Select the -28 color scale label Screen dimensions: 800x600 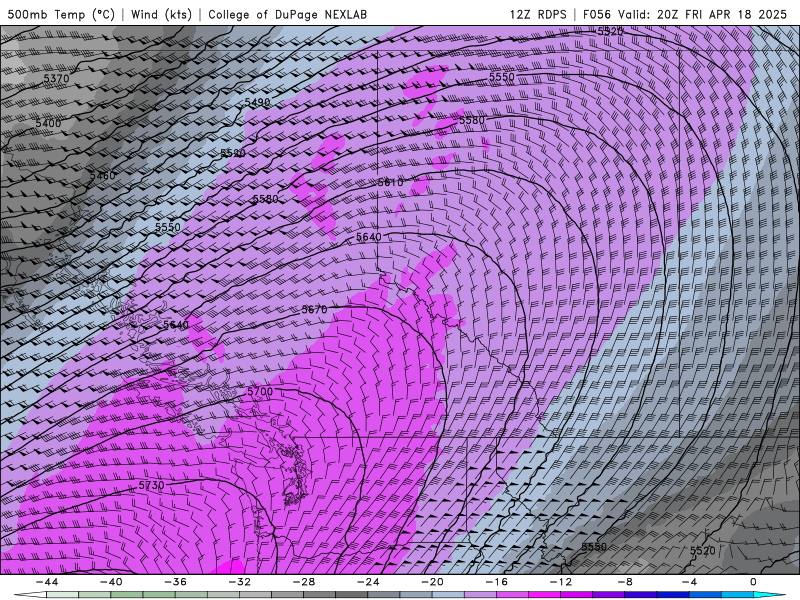point(304,582)
